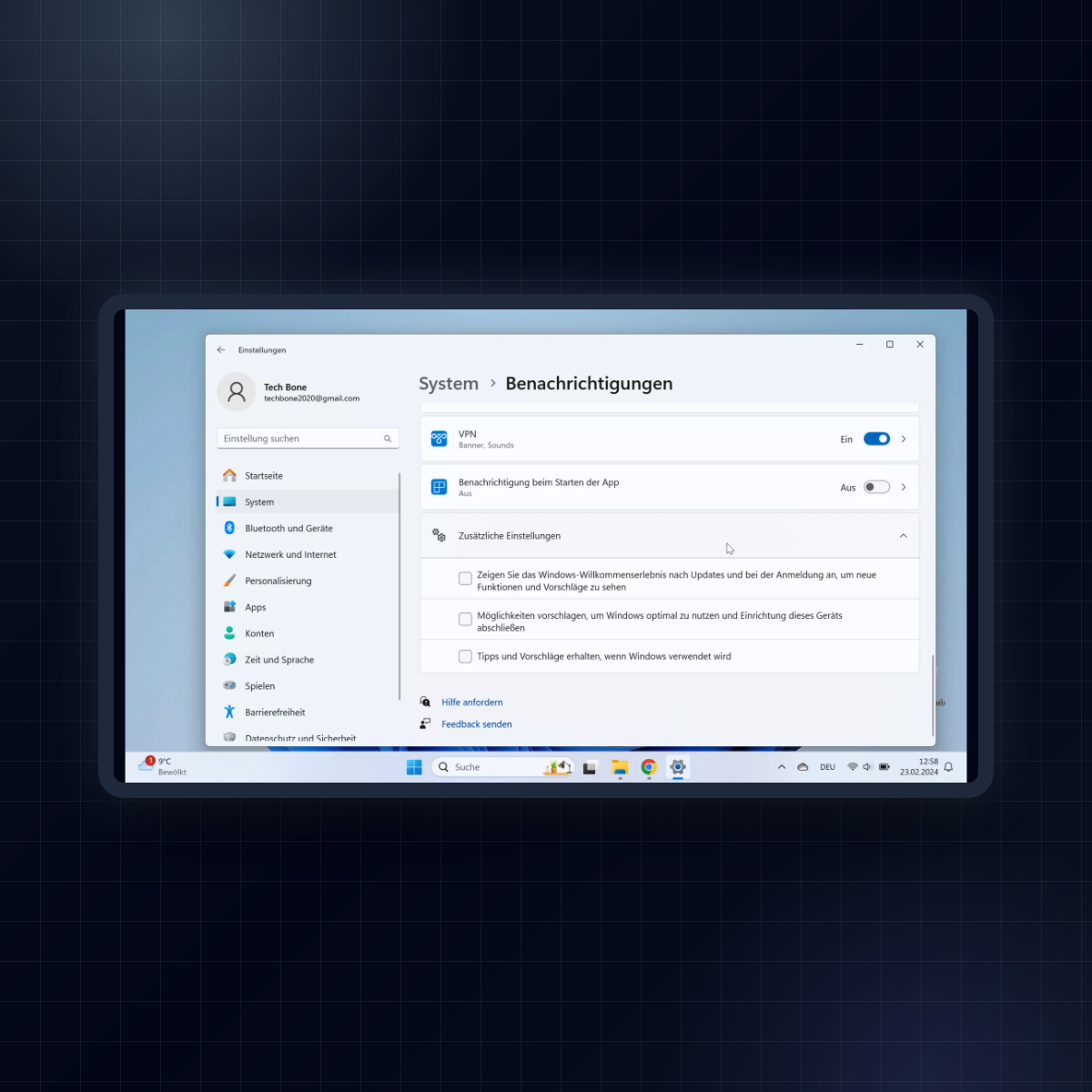1092x1092 pixels.
Task: Open the notification bell in tray
Action: click(x=948, y=767)
